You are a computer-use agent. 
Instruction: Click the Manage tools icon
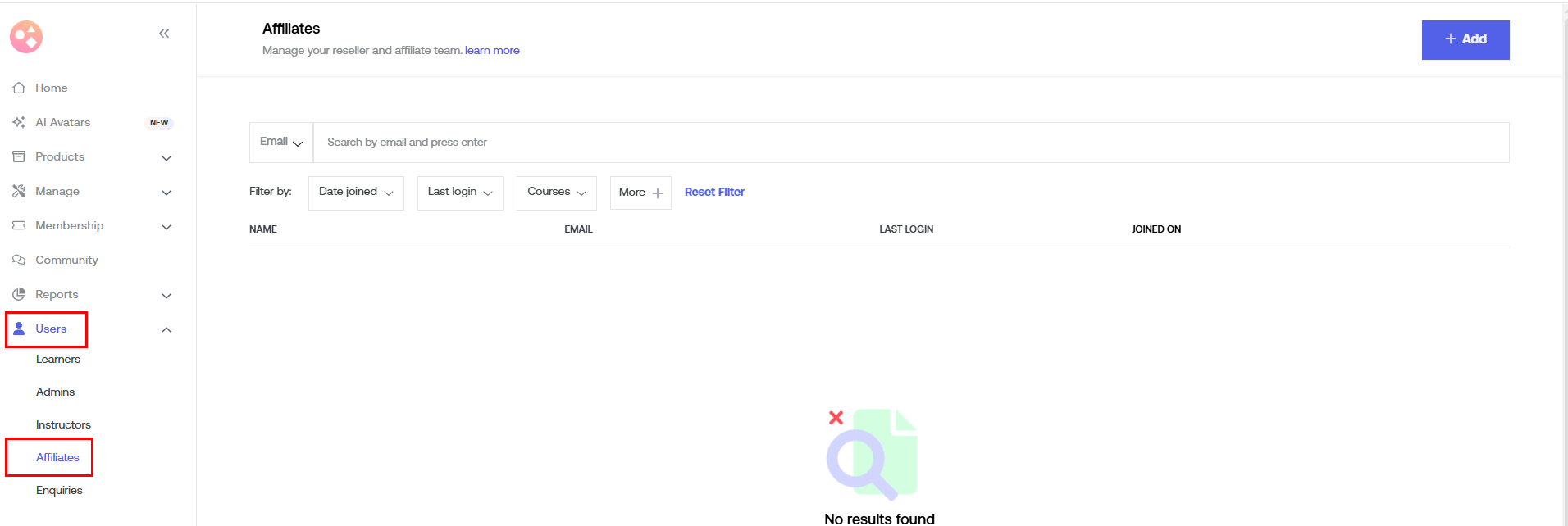19,191
